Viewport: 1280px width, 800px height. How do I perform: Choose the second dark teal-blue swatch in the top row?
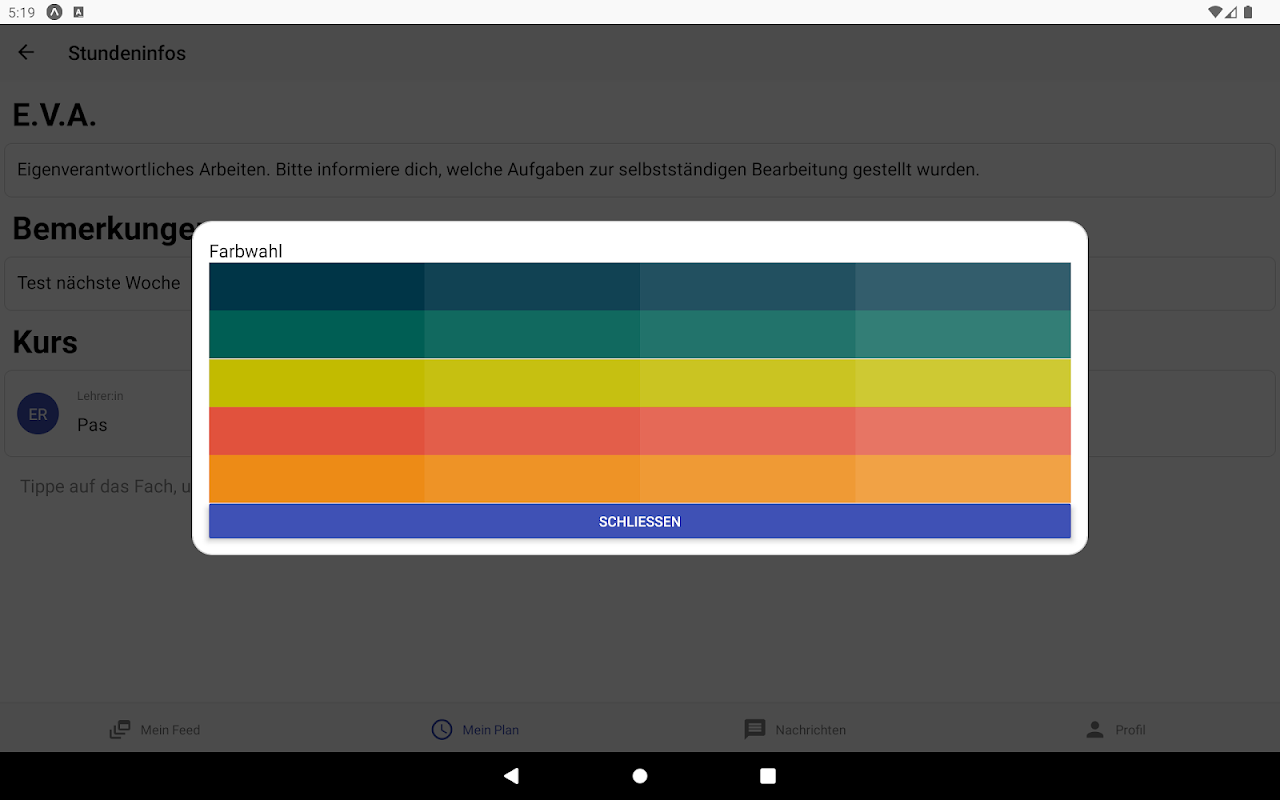tap(532, 286)
